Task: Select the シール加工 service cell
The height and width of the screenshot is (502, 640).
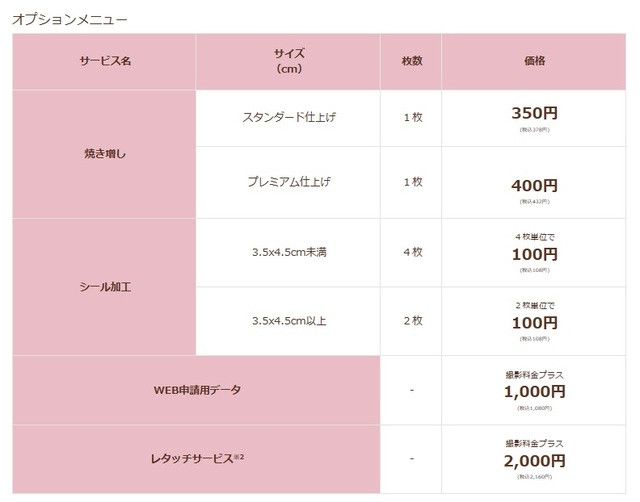Action: click(x=105, y=287)
